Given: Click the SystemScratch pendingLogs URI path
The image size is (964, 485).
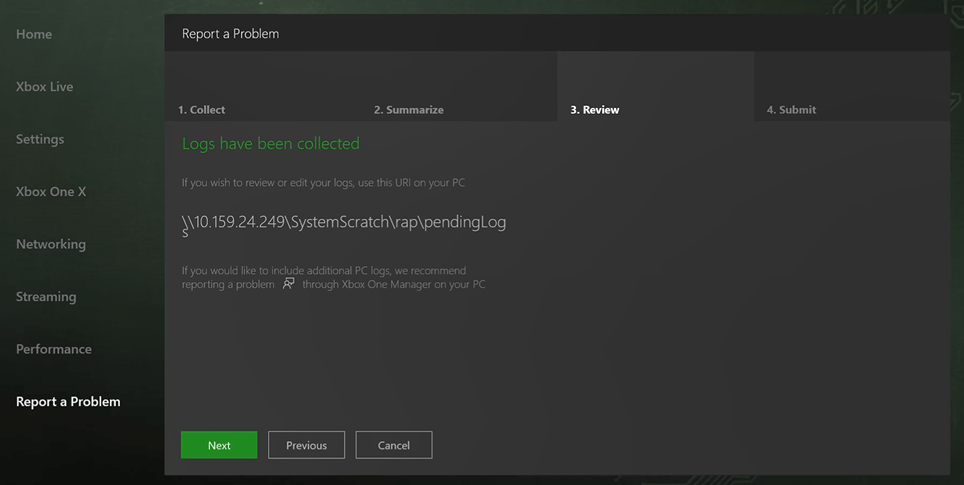Looking at the screenshot, I should point(344,225).
